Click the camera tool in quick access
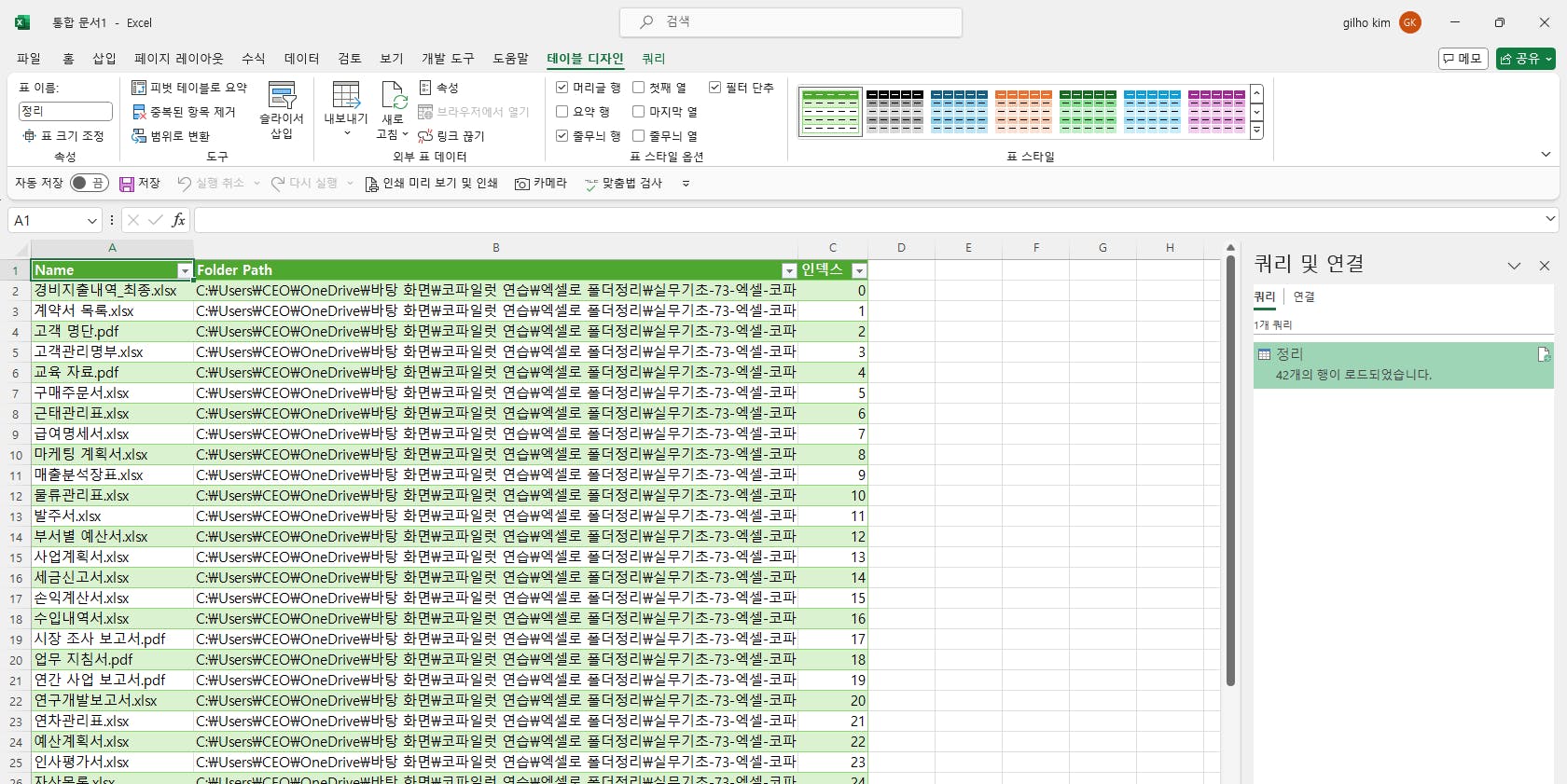 click(x=541, y=184)
